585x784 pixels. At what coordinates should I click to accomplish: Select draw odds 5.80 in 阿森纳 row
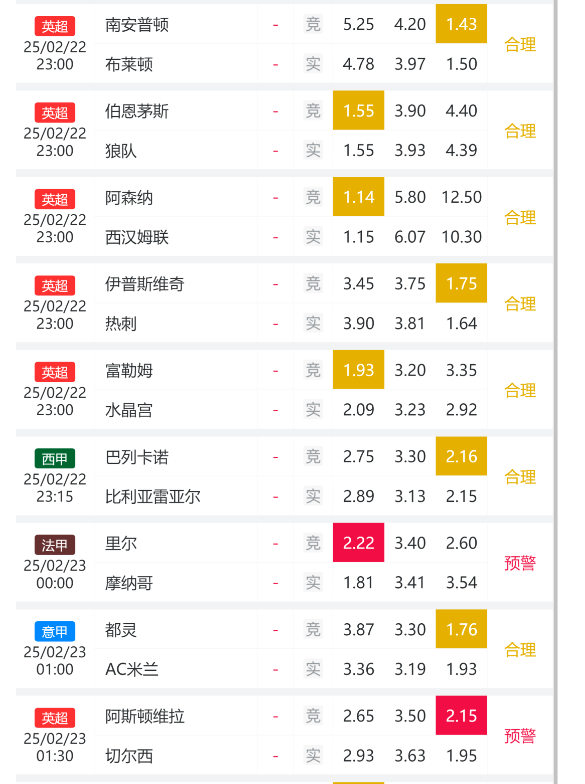pyautogui.click(x=410, y=197)
